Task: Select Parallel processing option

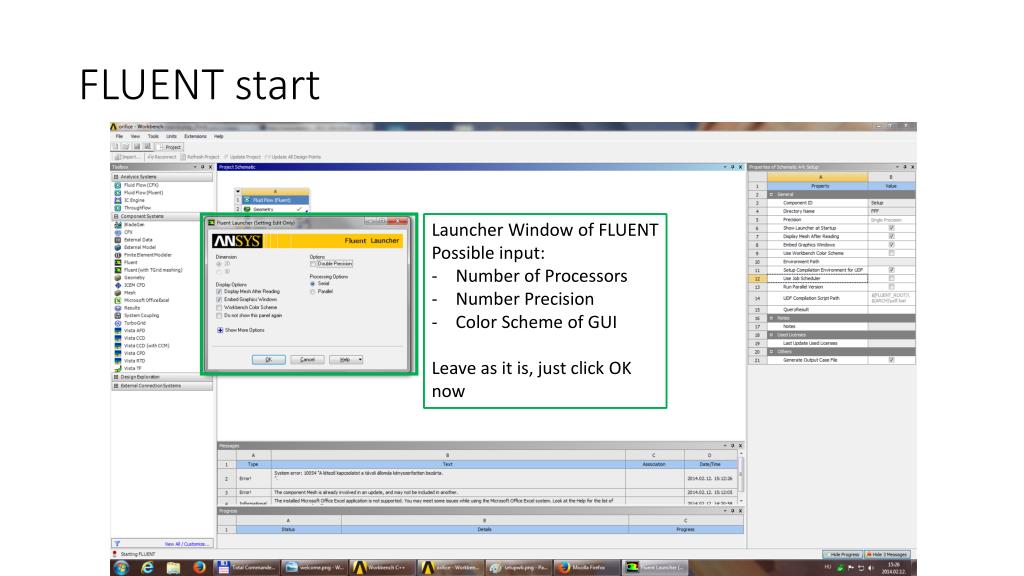Action: tap(313, 292)
